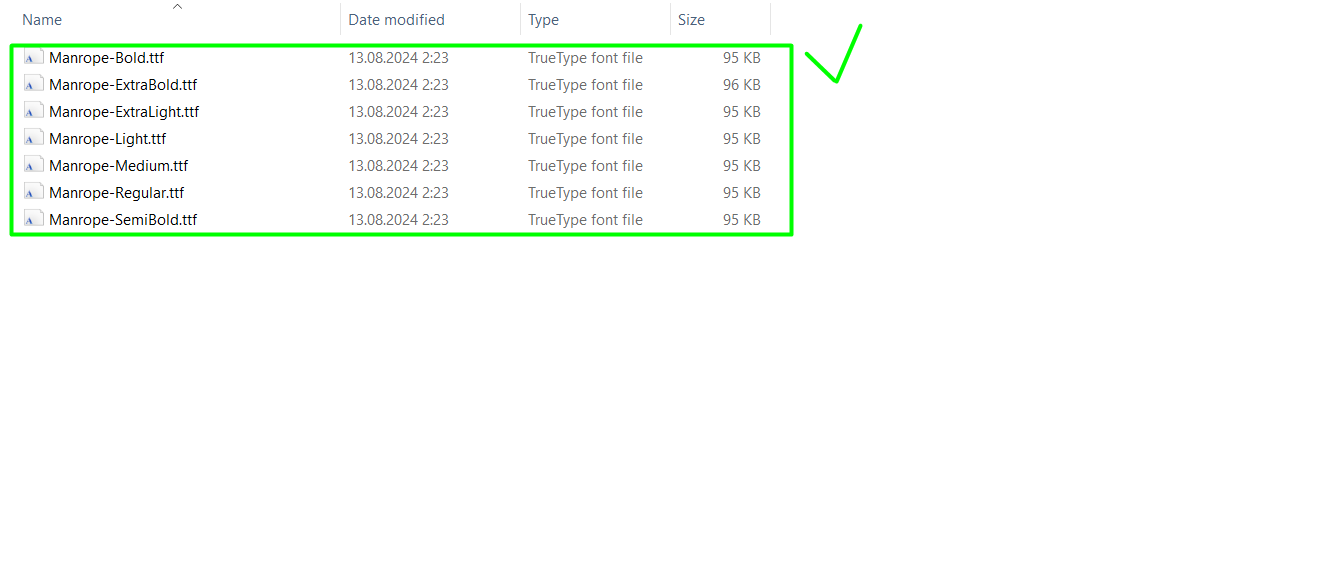The width and height of the screenshot is (1324, 587).
Task: Click the 96 KB size of Manrope-ExtraBold.ttf
Action: (742, 85)
